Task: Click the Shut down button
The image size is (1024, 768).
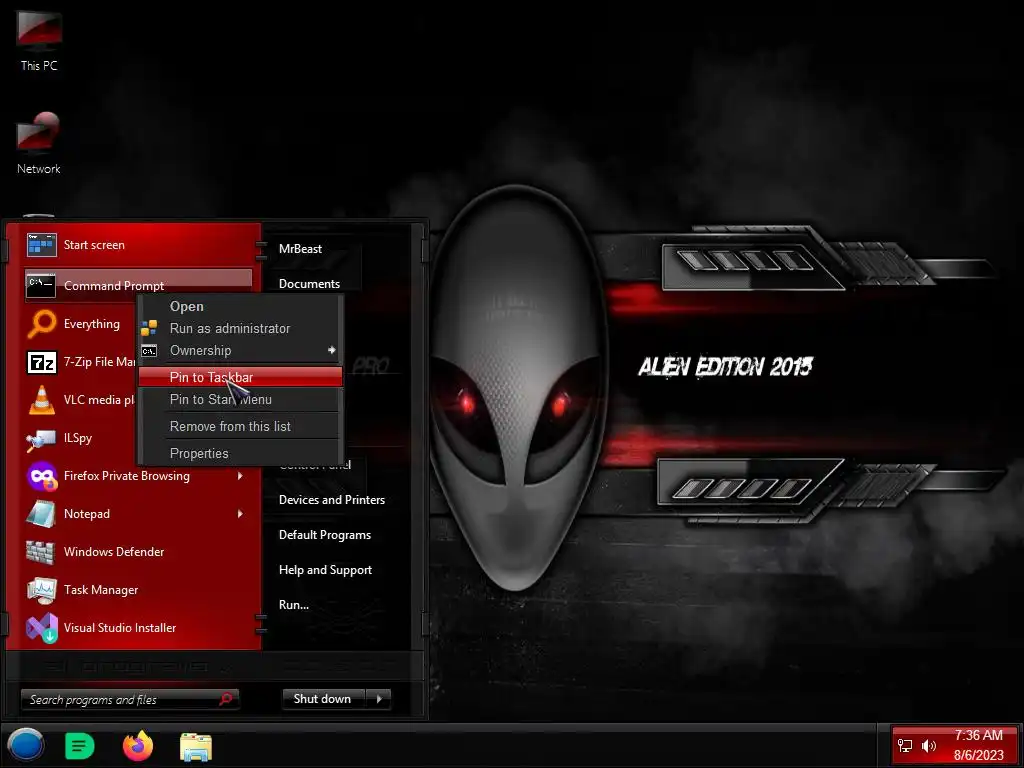Action: coord(325,699)
